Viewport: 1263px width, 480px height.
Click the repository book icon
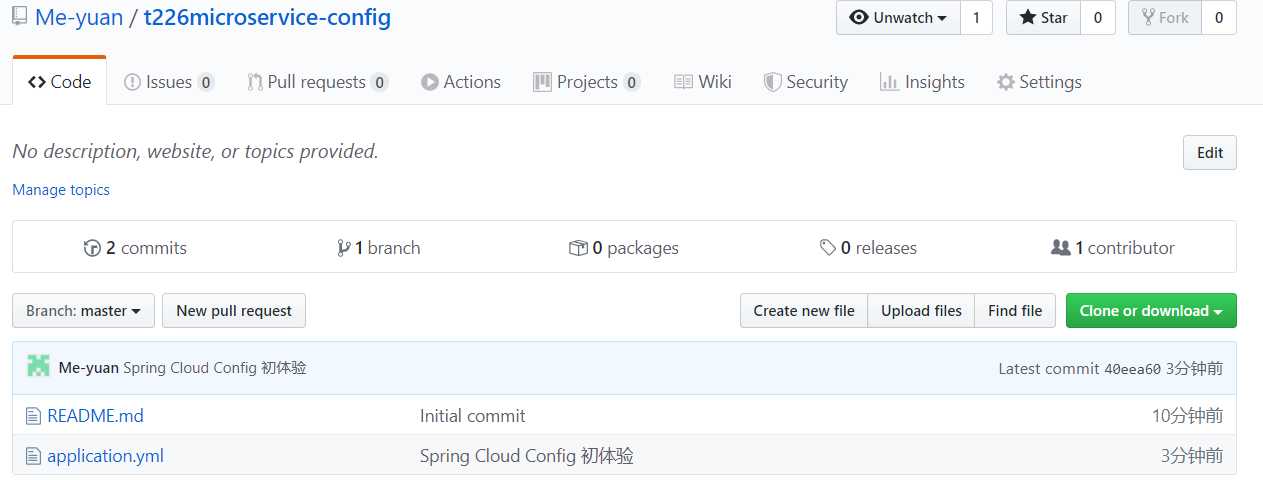[20, 17]
